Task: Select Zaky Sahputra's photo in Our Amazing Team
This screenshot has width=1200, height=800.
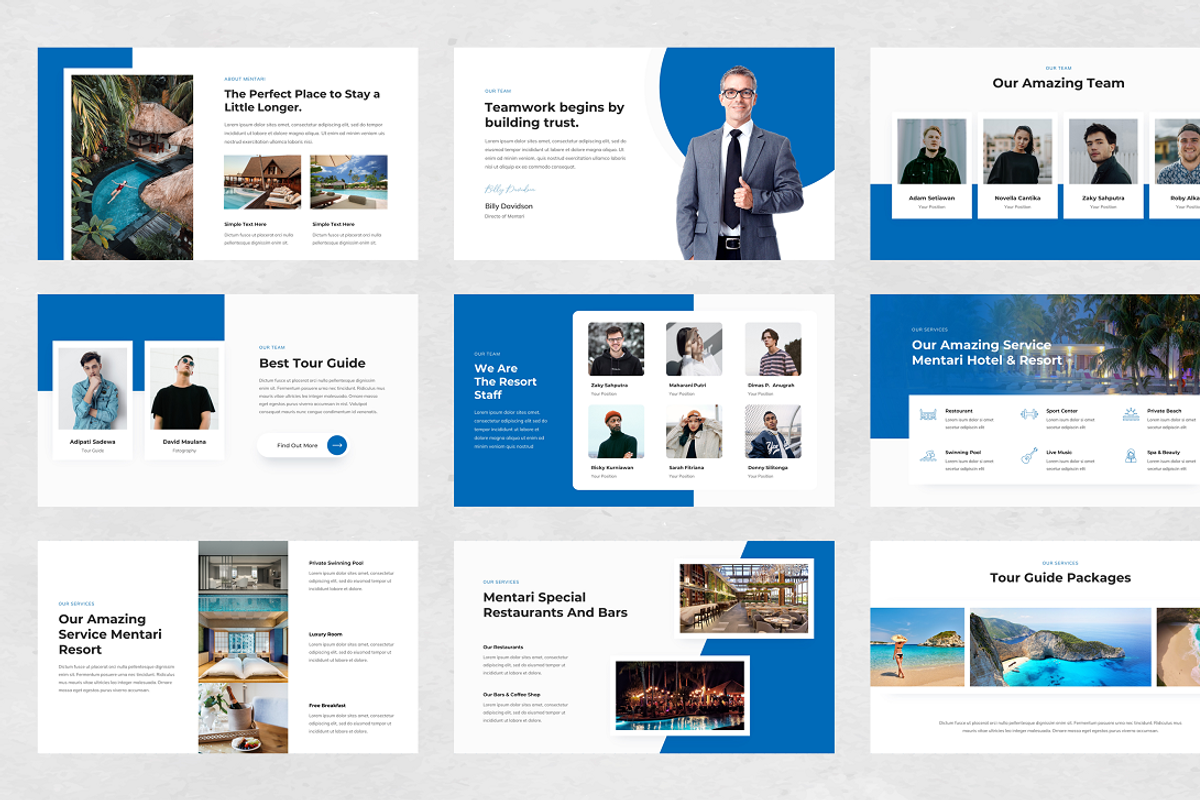Action: pos(1104,151)
